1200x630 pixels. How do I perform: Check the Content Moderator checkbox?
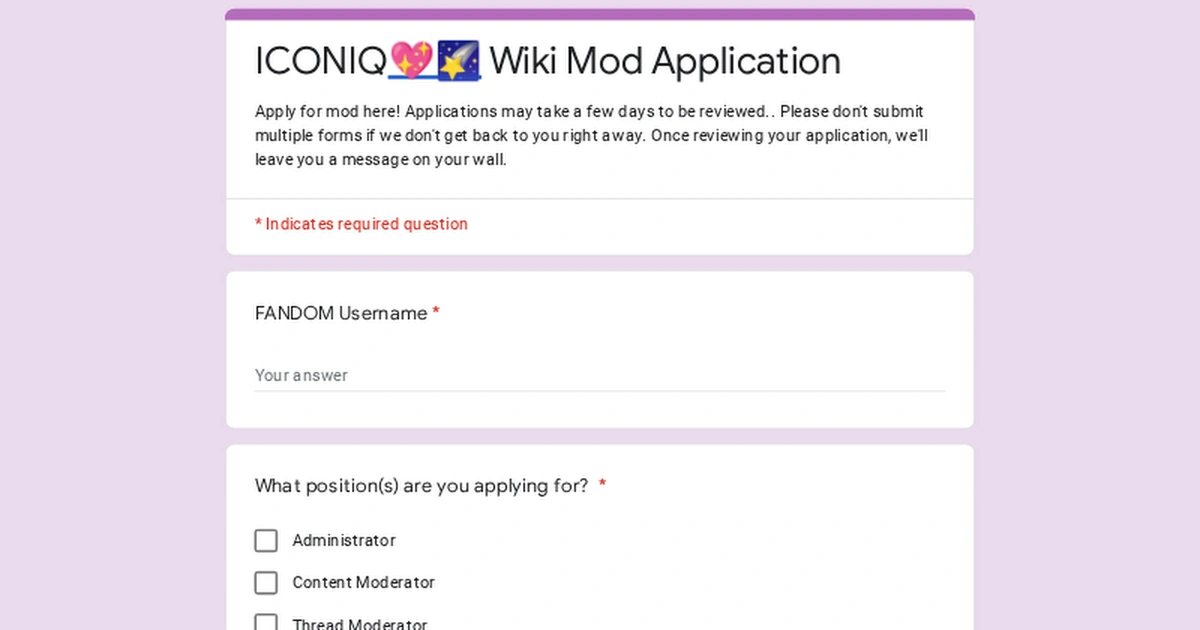coord(266,582)
